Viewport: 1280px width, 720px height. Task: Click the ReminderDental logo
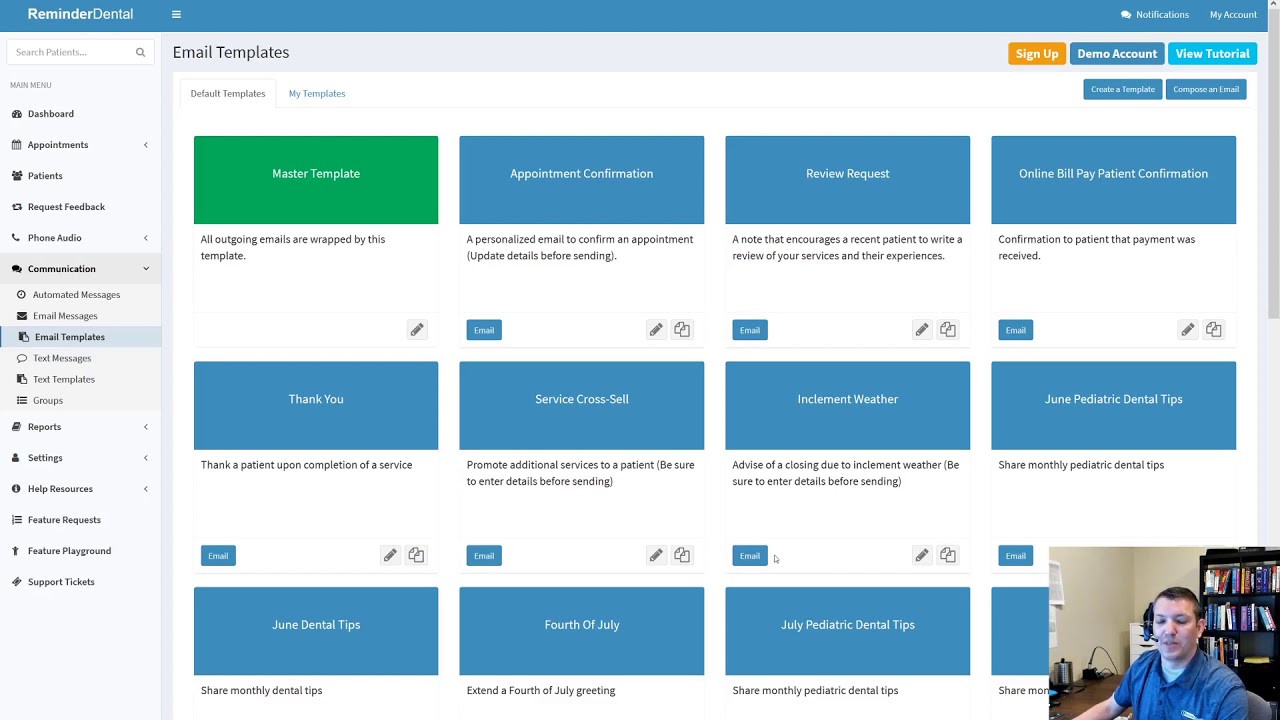click(80, 14)
